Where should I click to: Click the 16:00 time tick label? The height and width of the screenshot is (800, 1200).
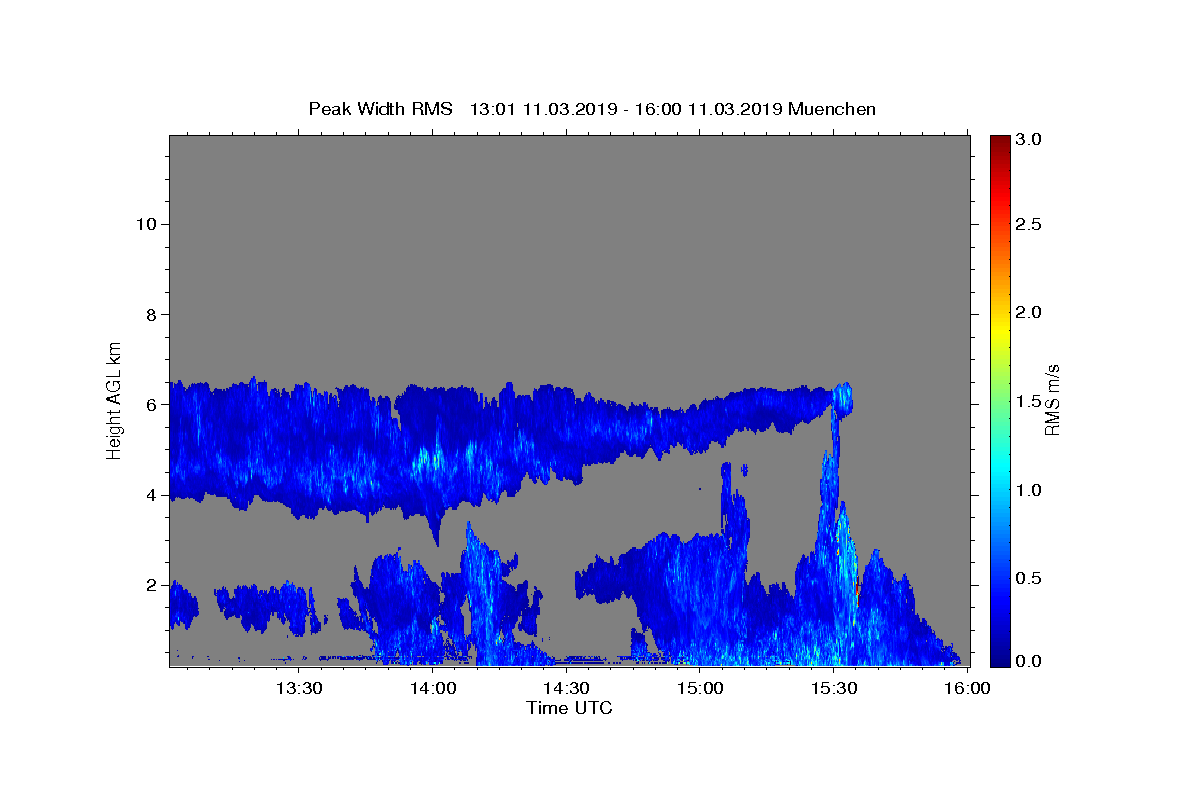pos(968,688)
